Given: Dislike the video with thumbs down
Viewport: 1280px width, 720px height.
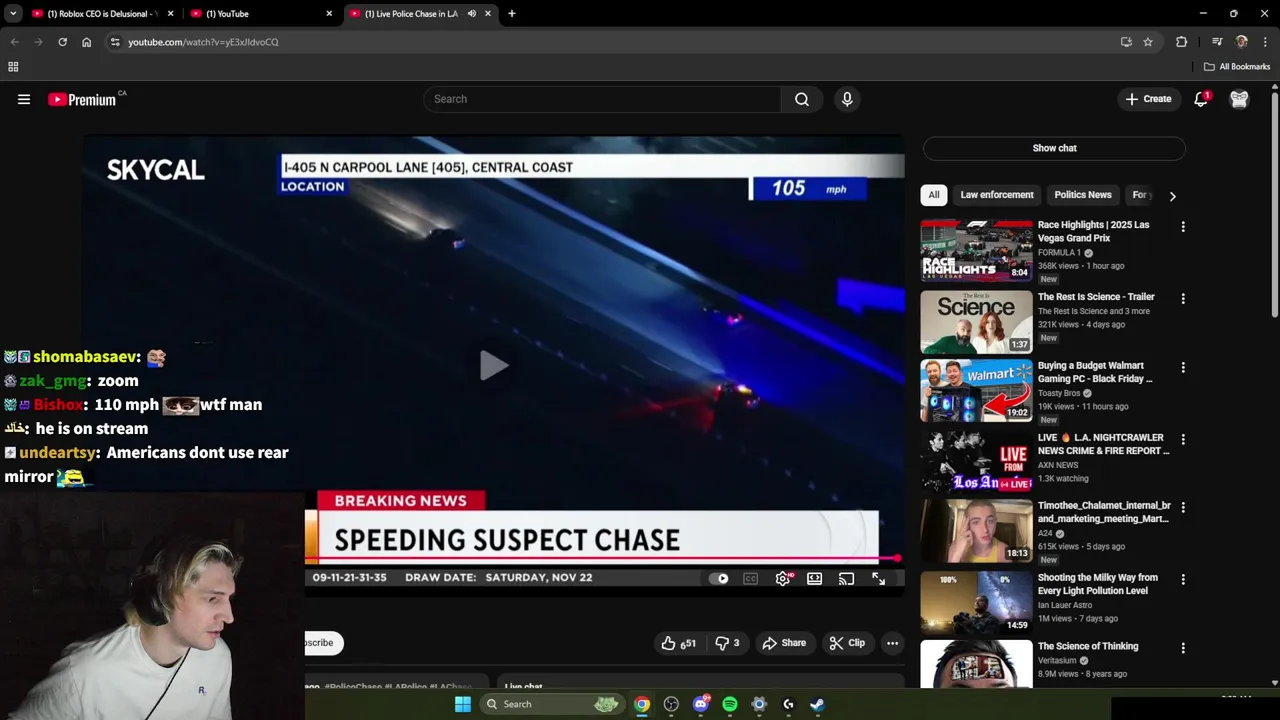Looking at the screenshot, I should (727, 643).
